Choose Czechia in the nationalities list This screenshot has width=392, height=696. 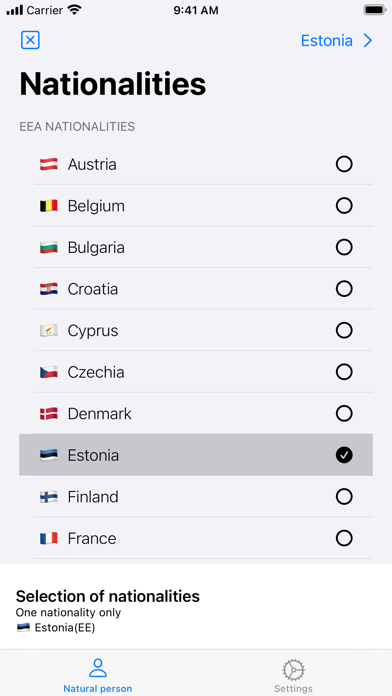click(203, 372)
